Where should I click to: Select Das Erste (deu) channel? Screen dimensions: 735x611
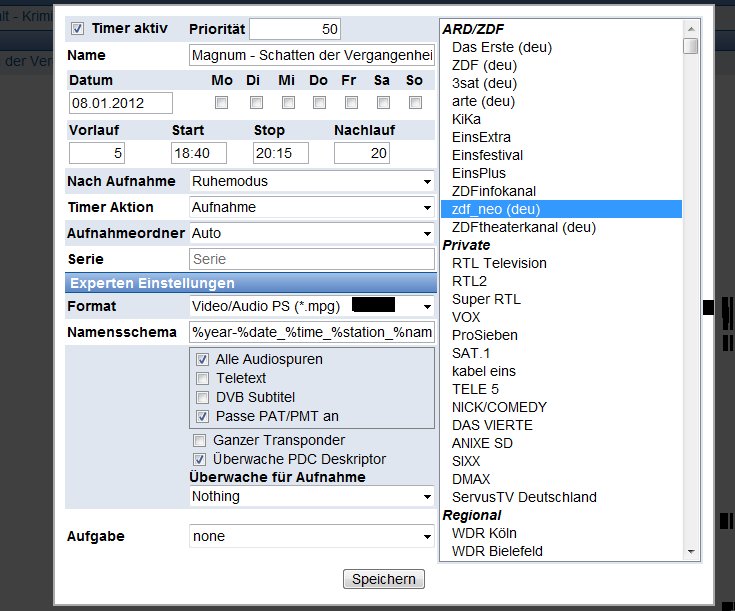pos(501,47)
